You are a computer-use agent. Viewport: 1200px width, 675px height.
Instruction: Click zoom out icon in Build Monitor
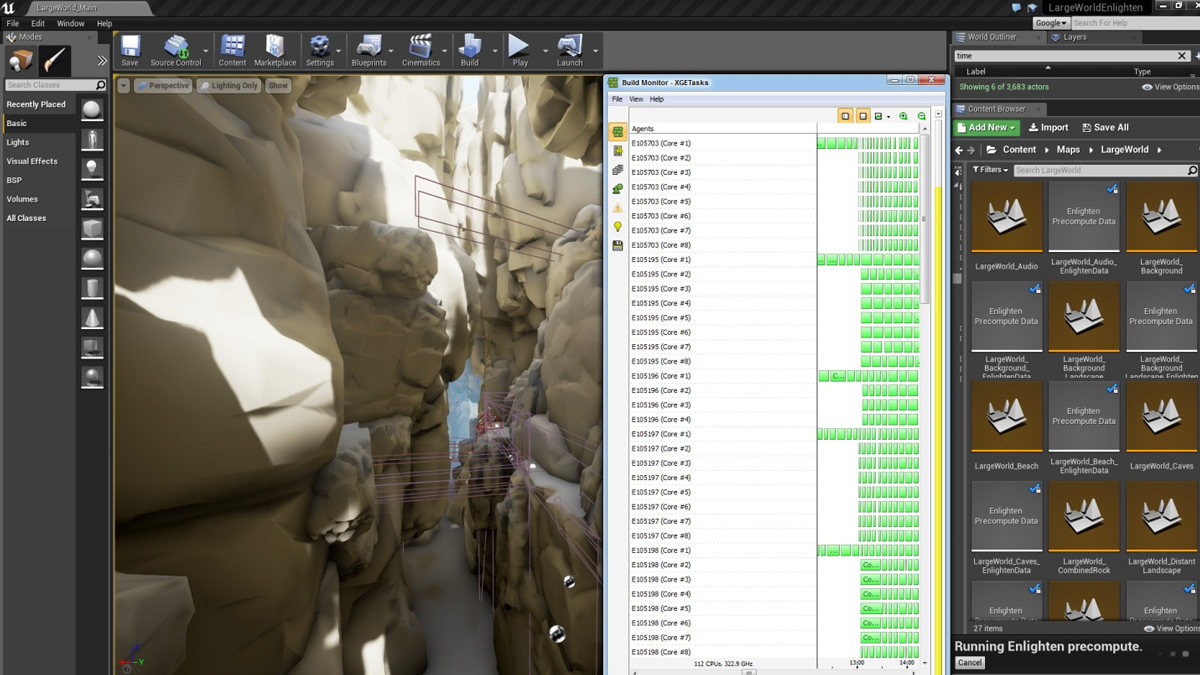click(922, 116)
